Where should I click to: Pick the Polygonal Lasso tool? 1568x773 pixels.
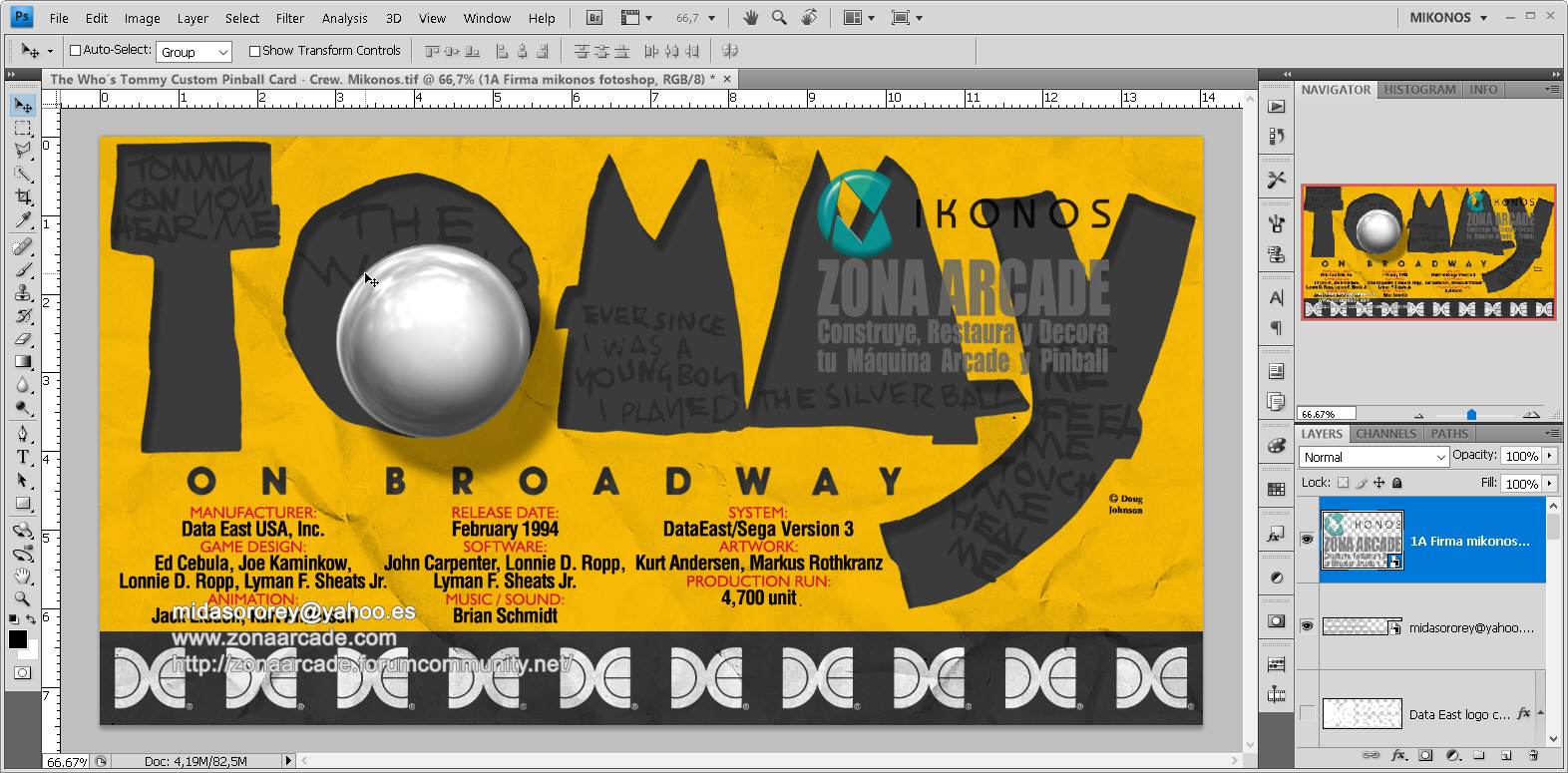coord(23,152)
